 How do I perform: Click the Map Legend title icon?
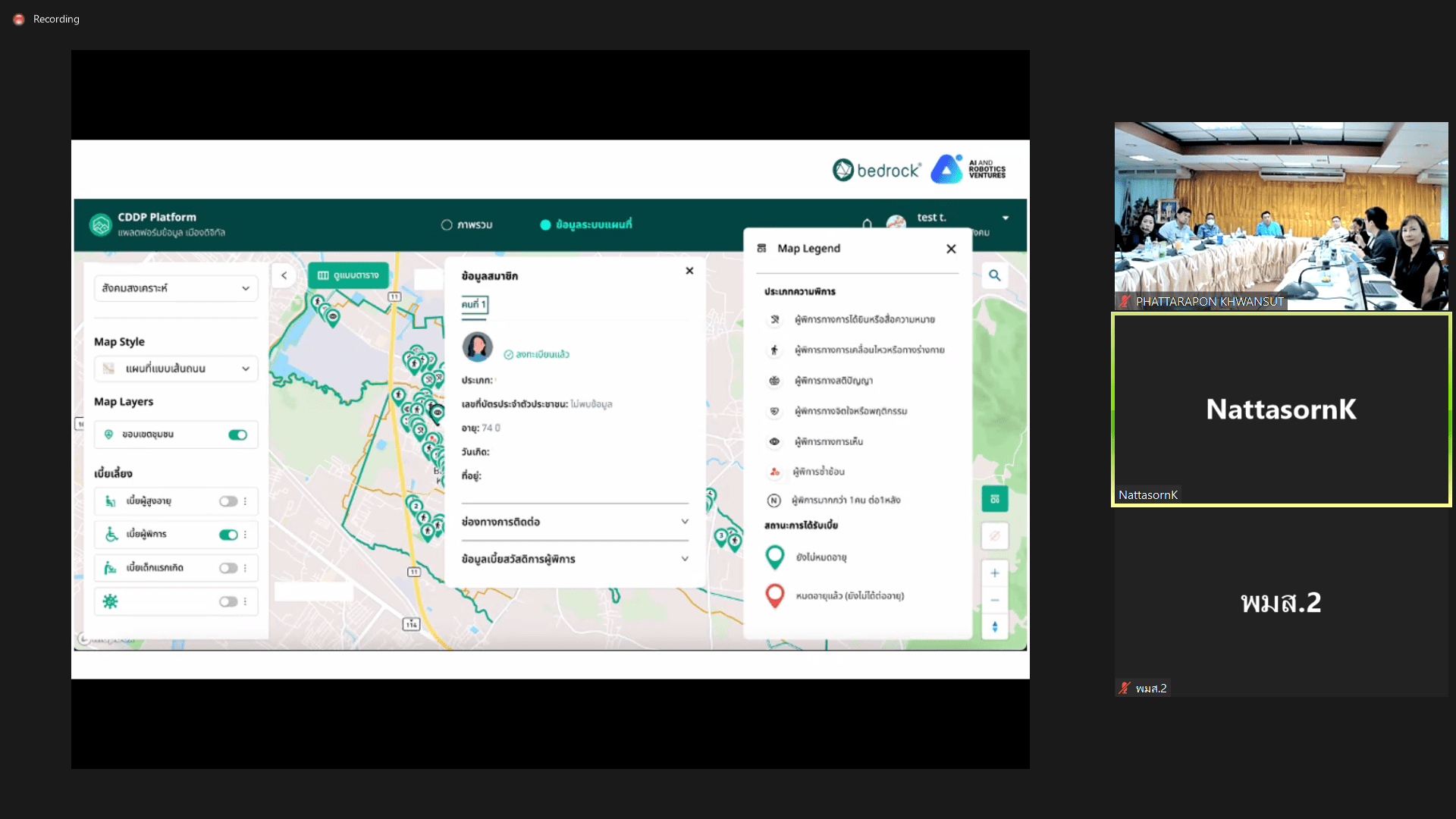click(x=761, y=248)
